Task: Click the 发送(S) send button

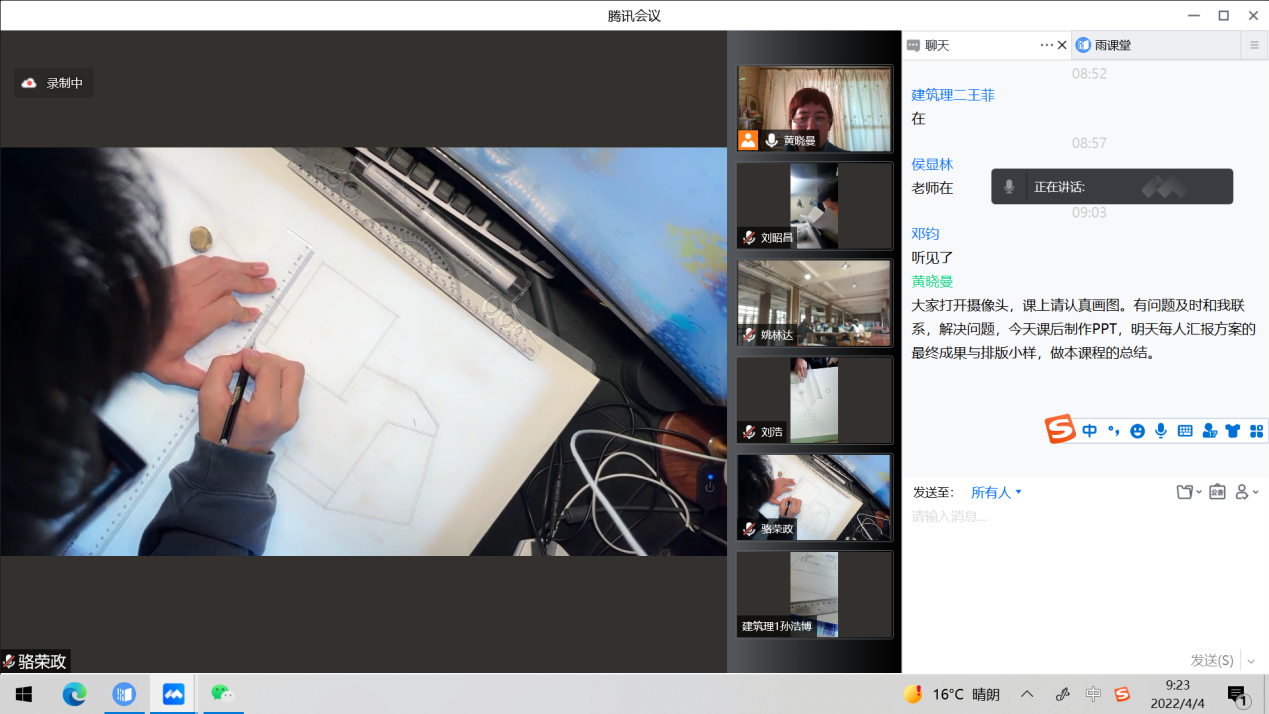Action: pyautogui.click(x=1211, y=661)
